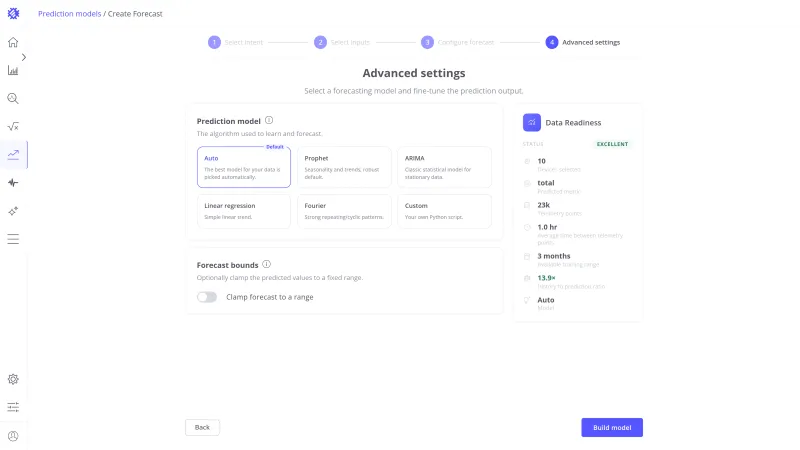Click the Back button

[202, 428]
